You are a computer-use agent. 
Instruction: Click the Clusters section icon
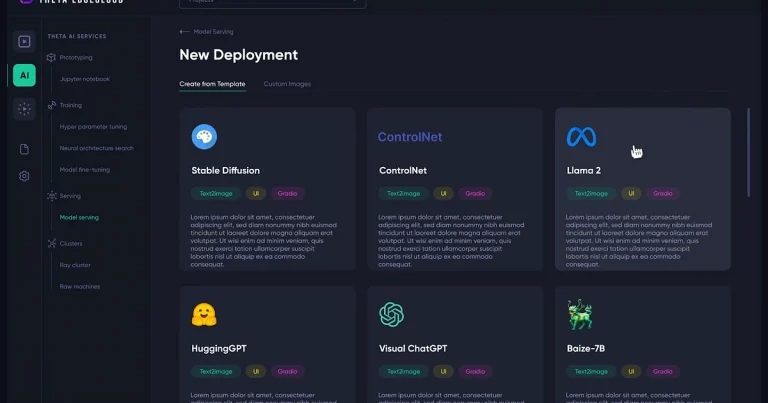[51, 243]
